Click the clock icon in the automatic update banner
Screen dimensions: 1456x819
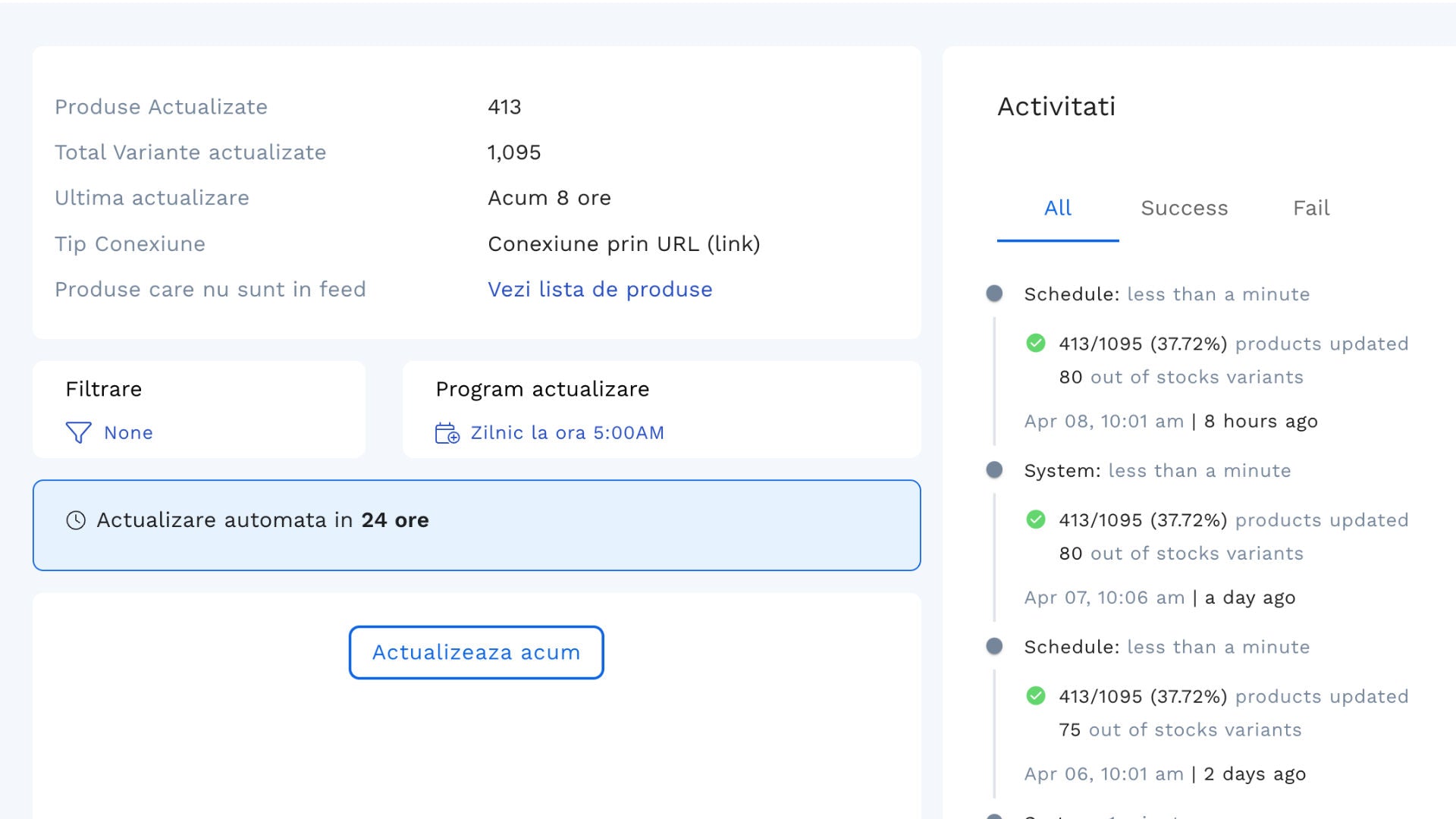[76, 520]
